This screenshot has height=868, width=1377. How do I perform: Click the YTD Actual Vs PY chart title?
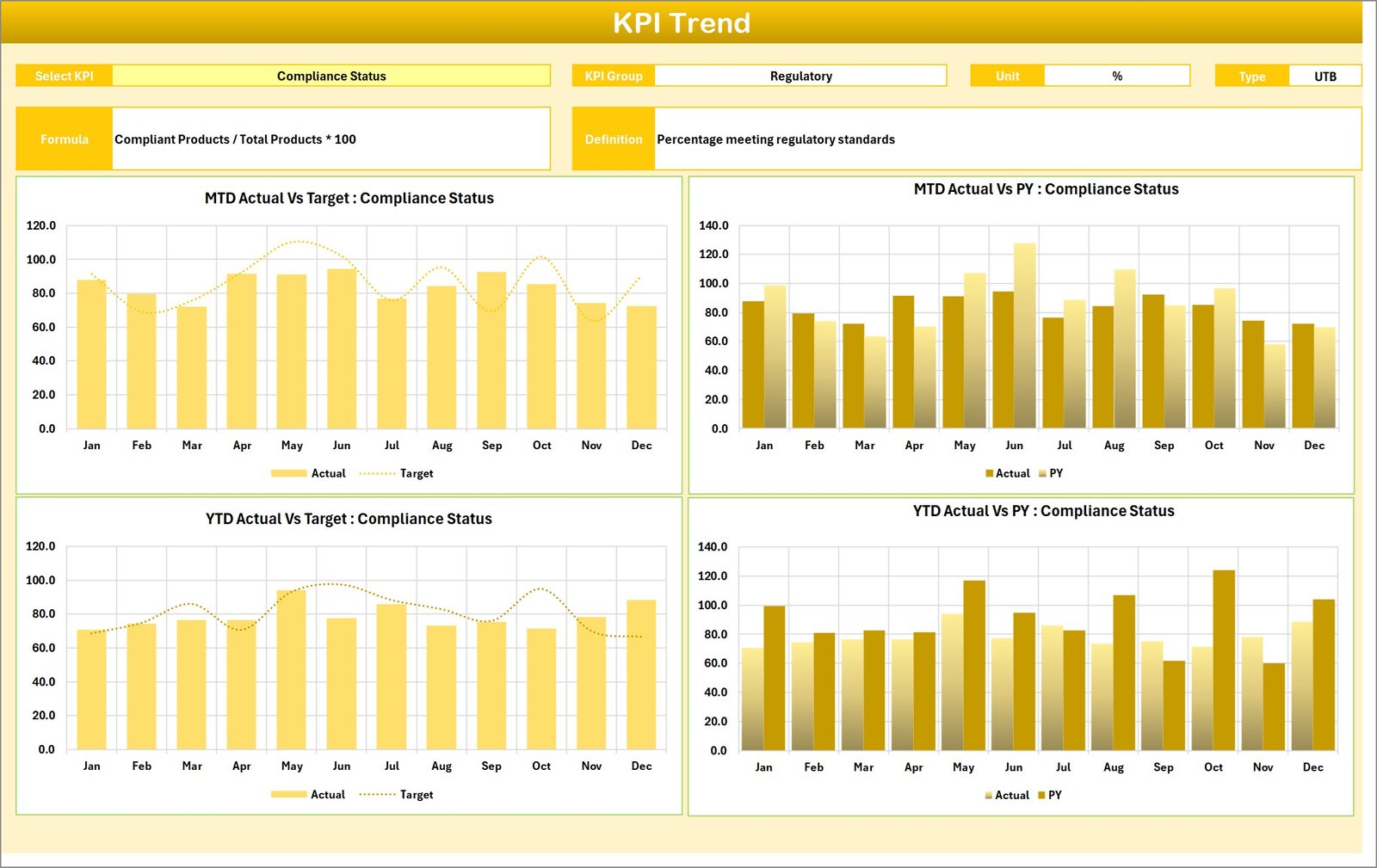(x=1043, y=511)
